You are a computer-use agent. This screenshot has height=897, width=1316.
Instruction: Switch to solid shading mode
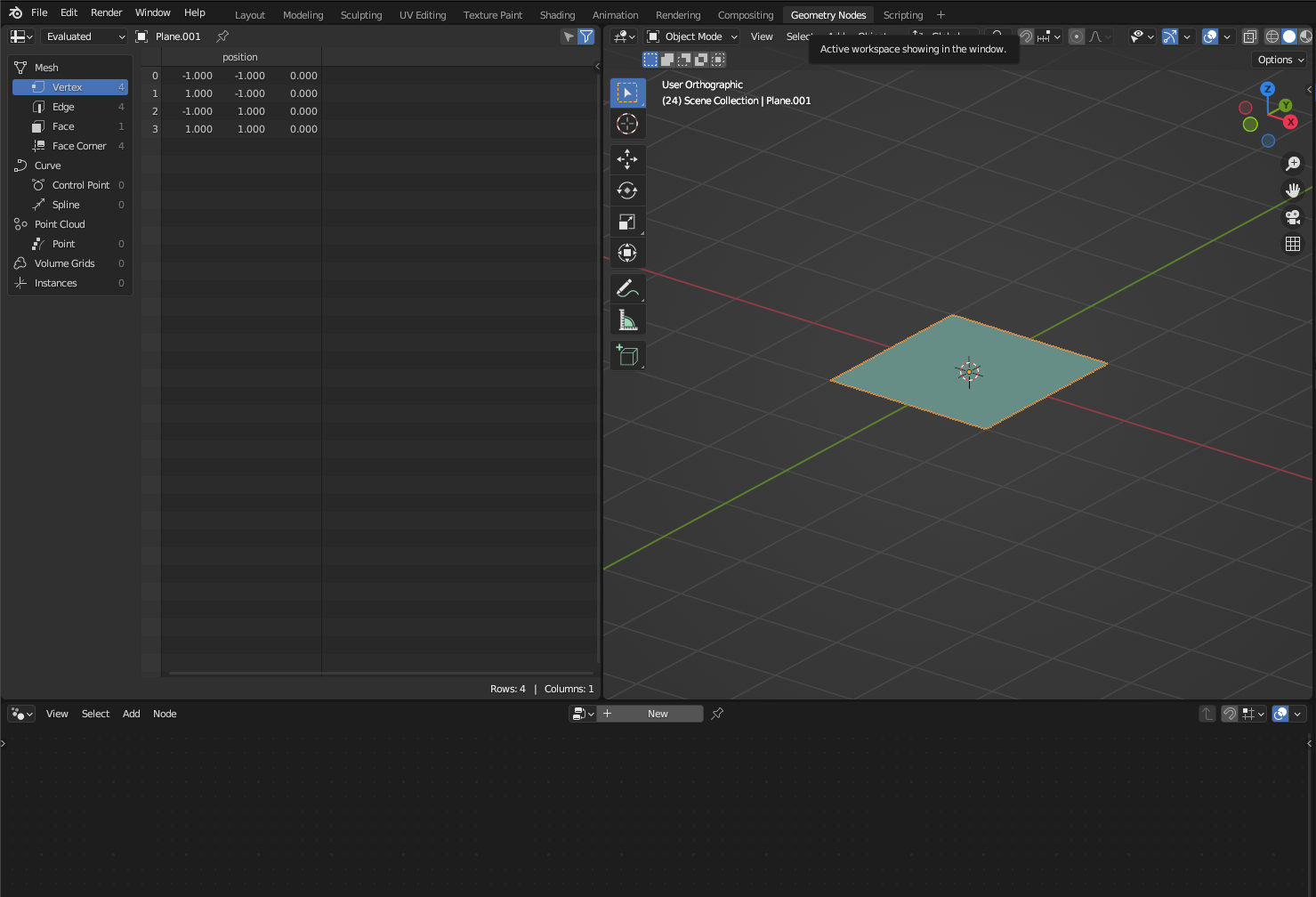(1289, 36)
